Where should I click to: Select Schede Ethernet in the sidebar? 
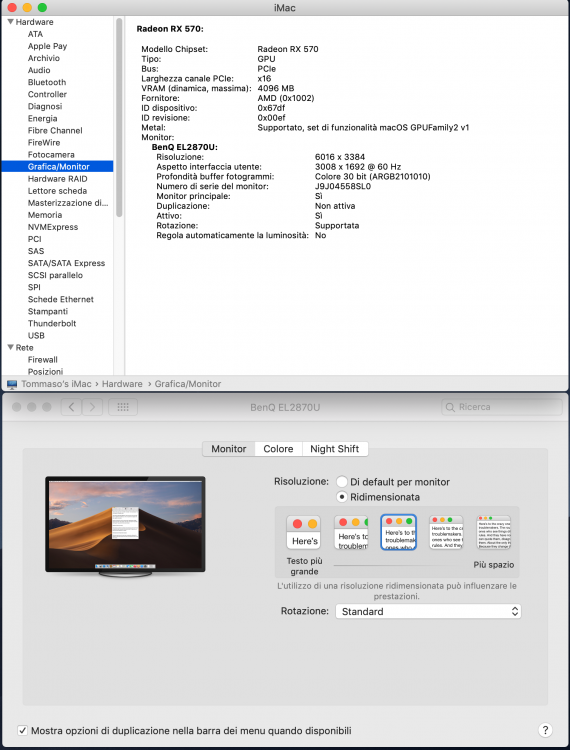61,299
